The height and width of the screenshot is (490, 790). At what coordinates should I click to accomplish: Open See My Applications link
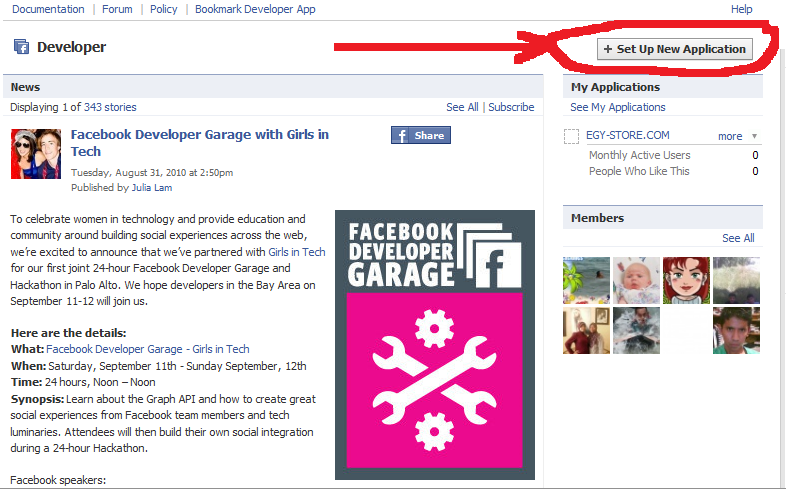(x=617, y=107)
